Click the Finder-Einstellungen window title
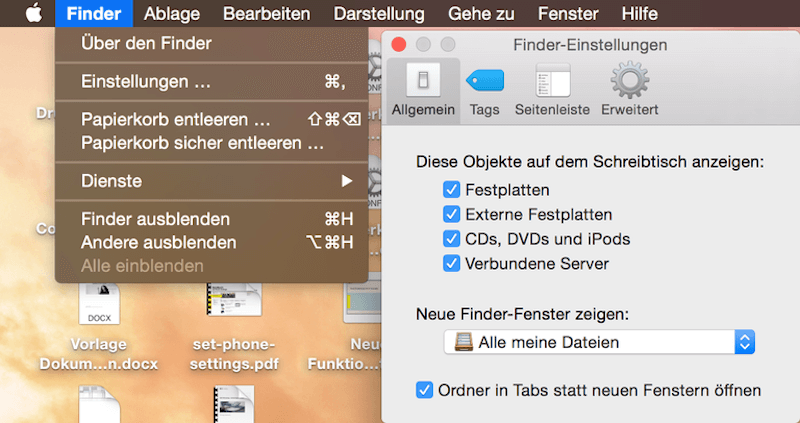 590,45
